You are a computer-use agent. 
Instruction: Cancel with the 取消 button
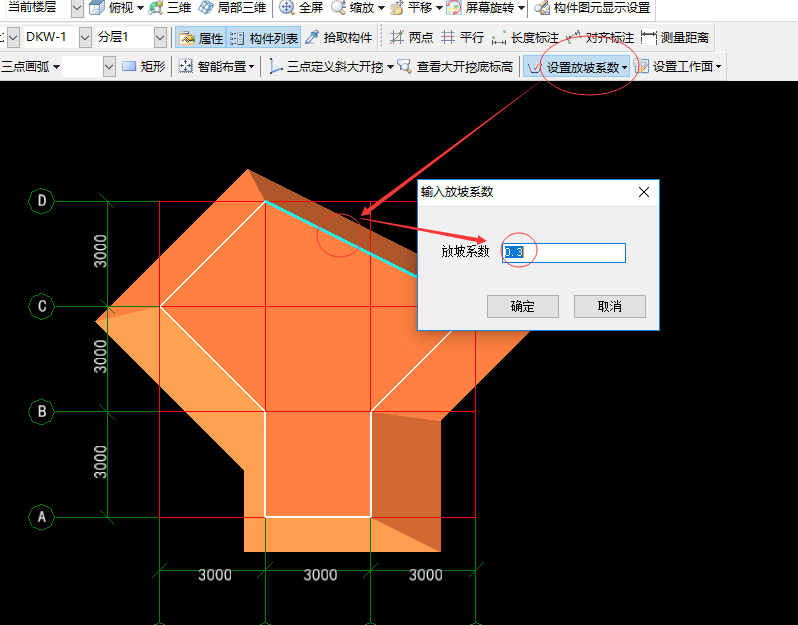coord(610,306)
